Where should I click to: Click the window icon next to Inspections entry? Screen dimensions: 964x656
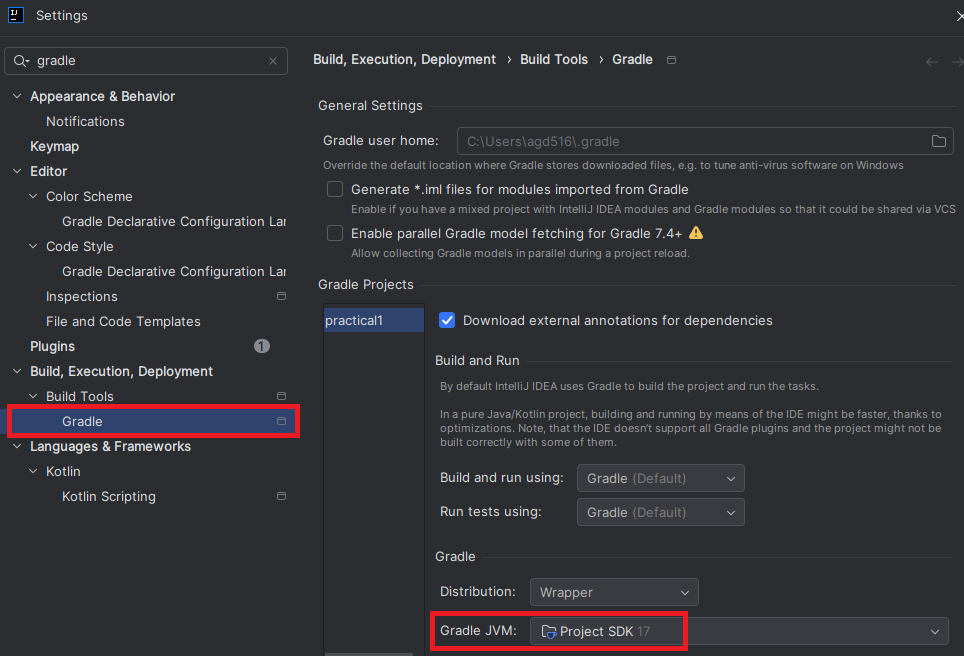(x=281, y=296)
